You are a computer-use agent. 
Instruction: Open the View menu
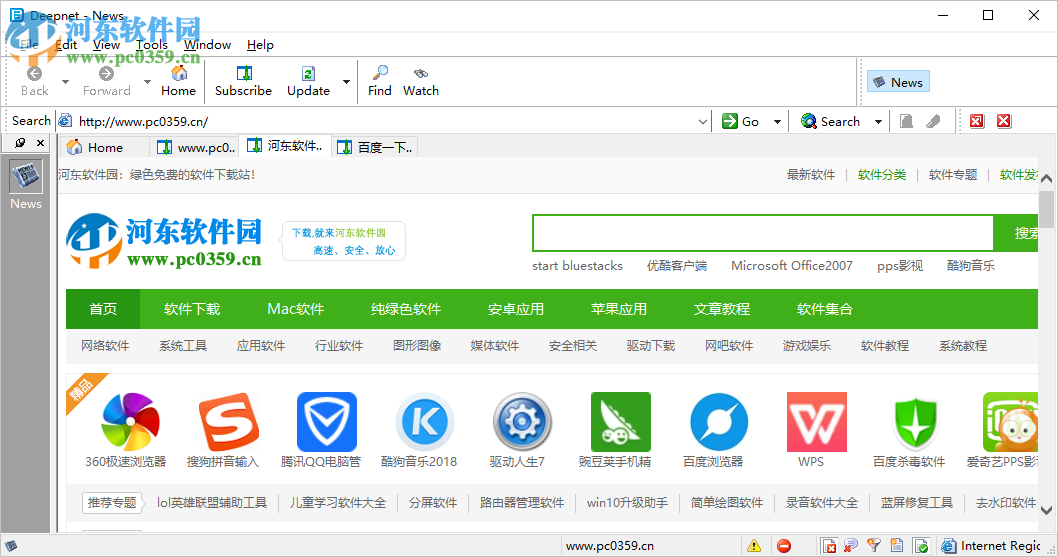(107, 45)
